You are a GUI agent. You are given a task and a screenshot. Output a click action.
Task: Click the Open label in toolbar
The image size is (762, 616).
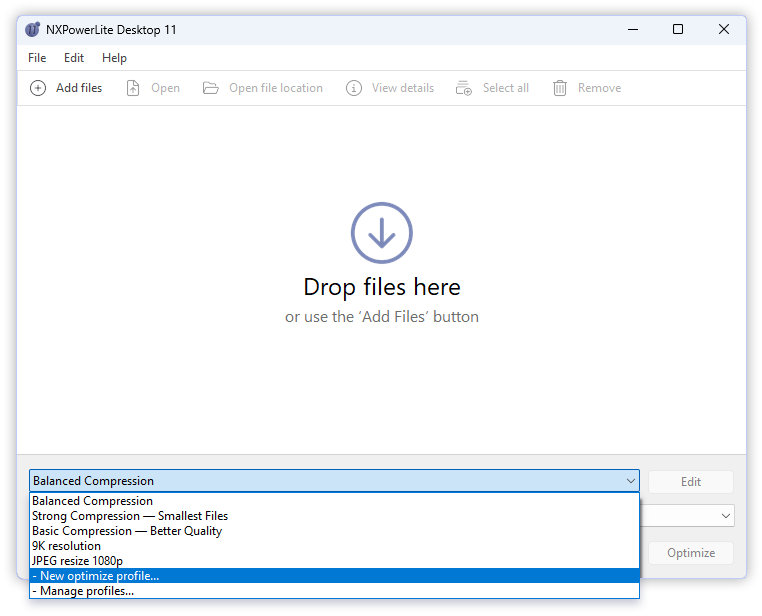pyautogui.click(x=165, y=88)
